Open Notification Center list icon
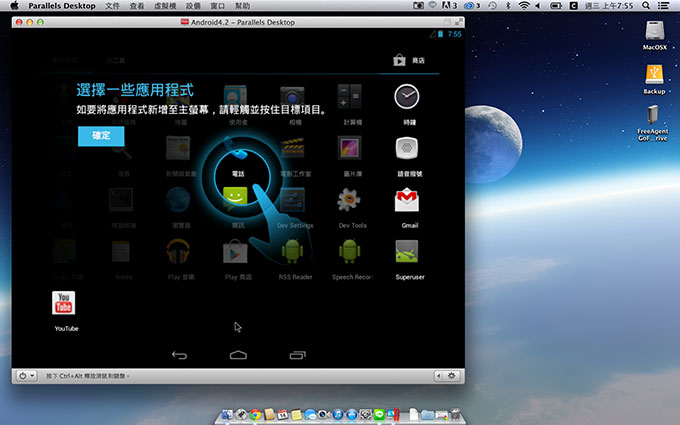This screenshot has height=425, width=680. 663,6
